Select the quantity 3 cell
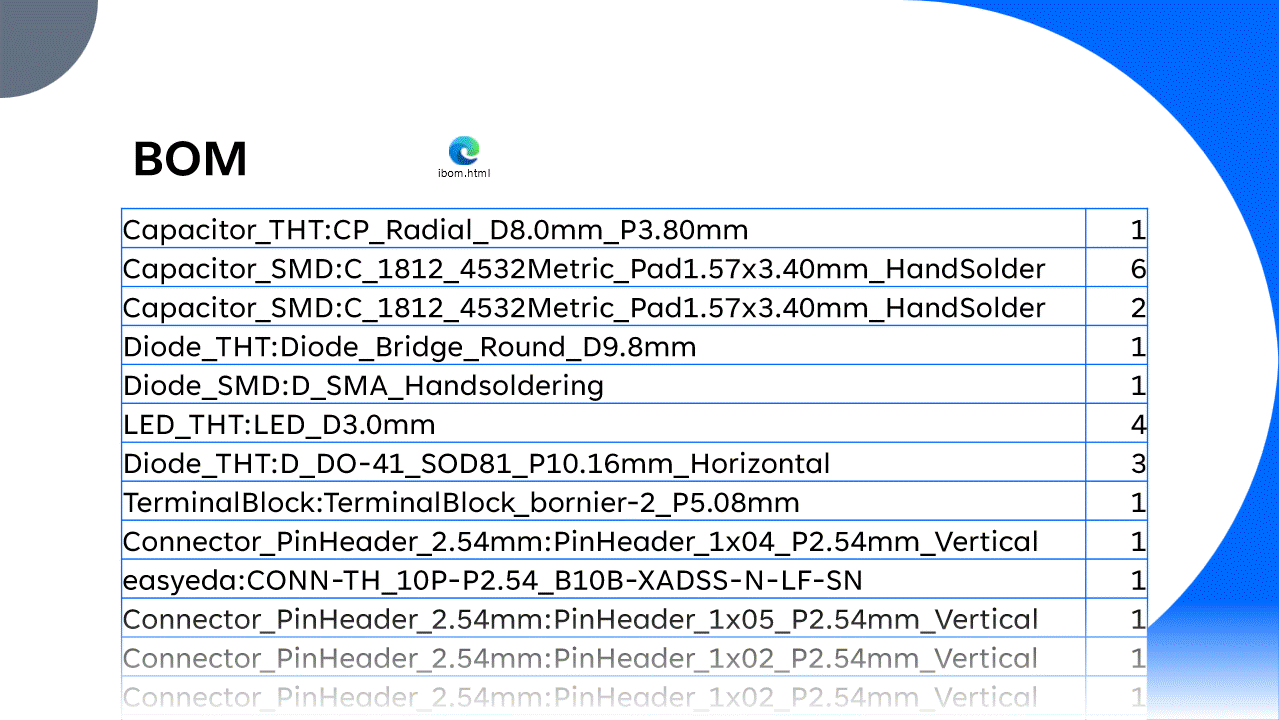 (1116, 464)
